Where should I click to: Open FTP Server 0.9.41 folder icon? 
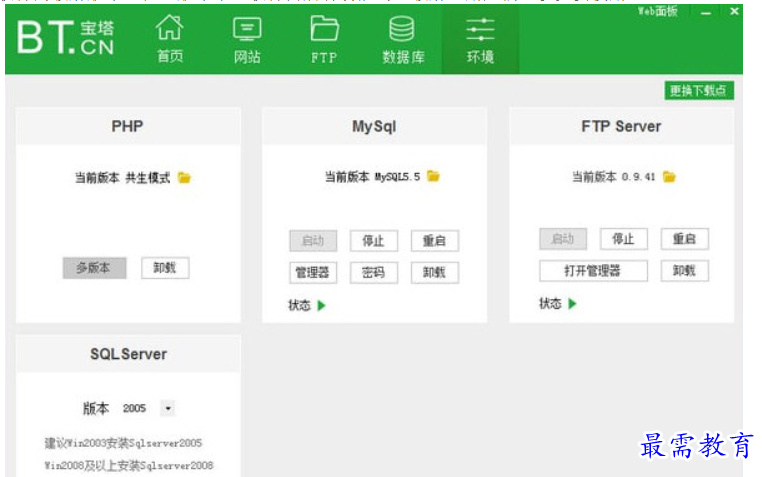pyautogui.click(x=669, y=176)
